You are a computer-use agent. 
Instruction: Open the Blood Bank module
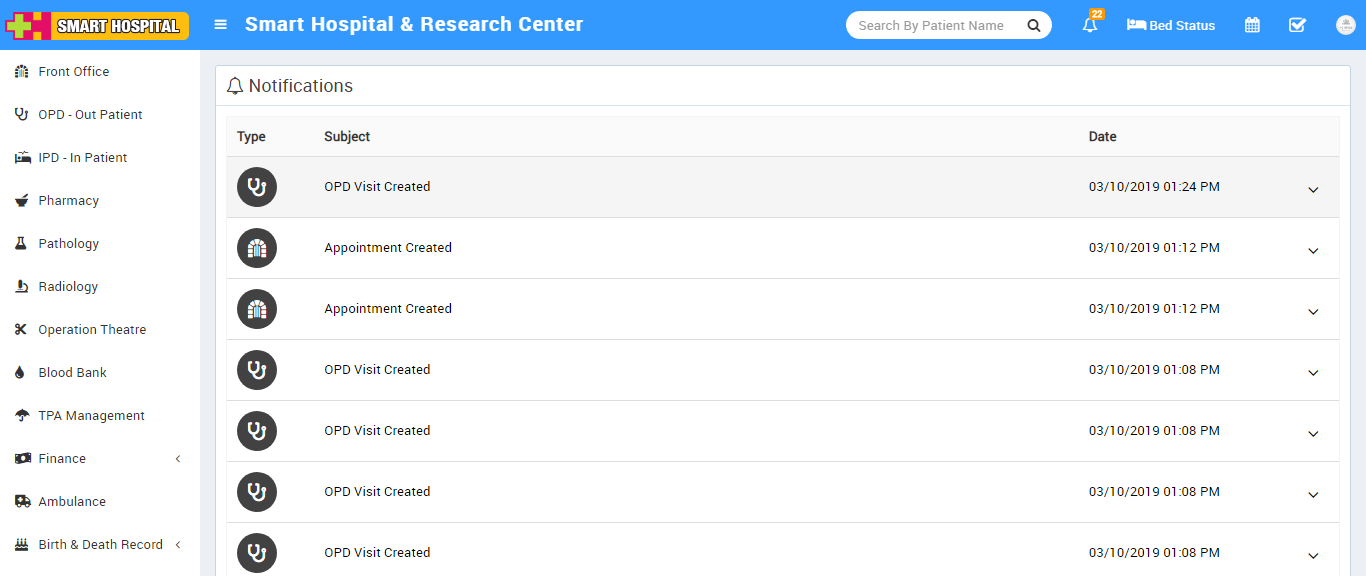pyautogui.click(x=72, y=373)
